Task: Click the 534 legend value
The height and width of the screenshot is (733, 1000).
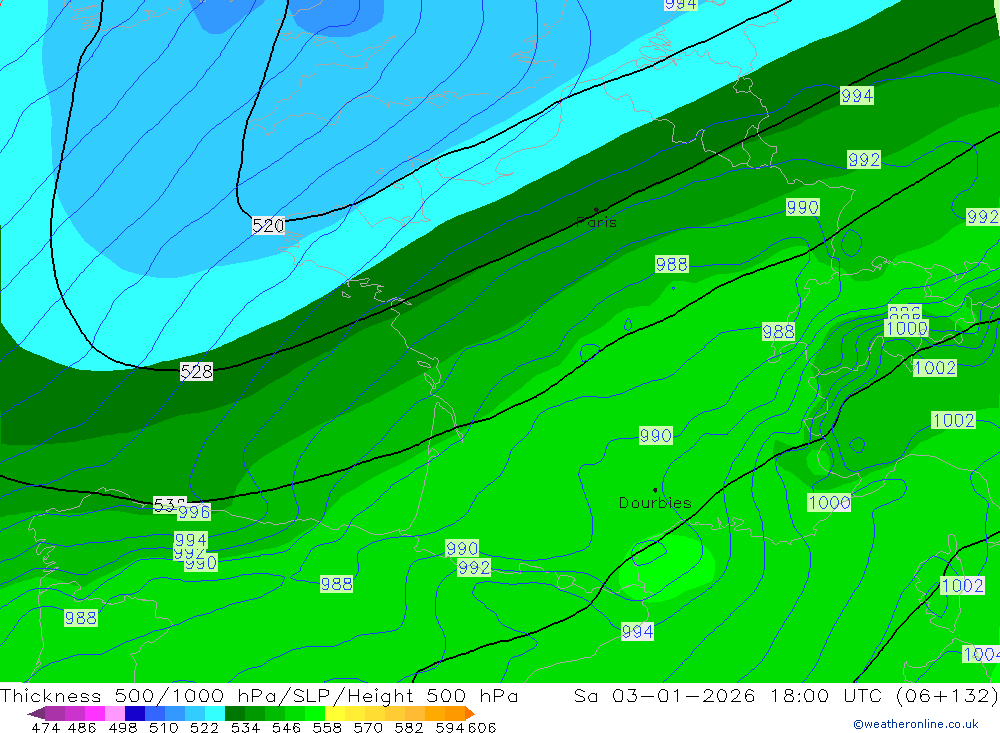Action: click(x=245, y=727)
